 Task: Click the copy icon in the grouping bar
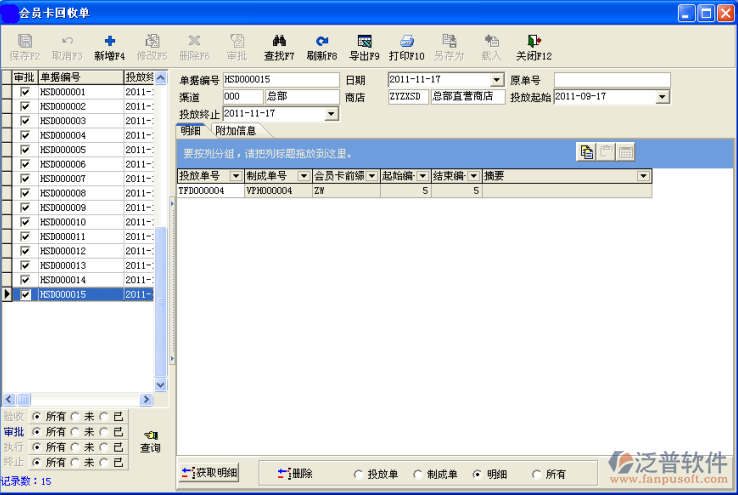pyautogui.click(x=587, y=152)
